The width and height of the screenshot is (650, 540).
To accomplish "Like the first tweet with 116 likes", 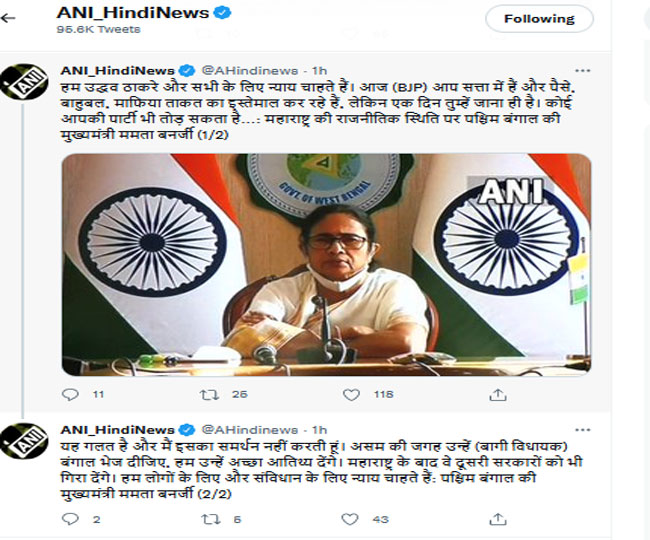I will (351, 395).
